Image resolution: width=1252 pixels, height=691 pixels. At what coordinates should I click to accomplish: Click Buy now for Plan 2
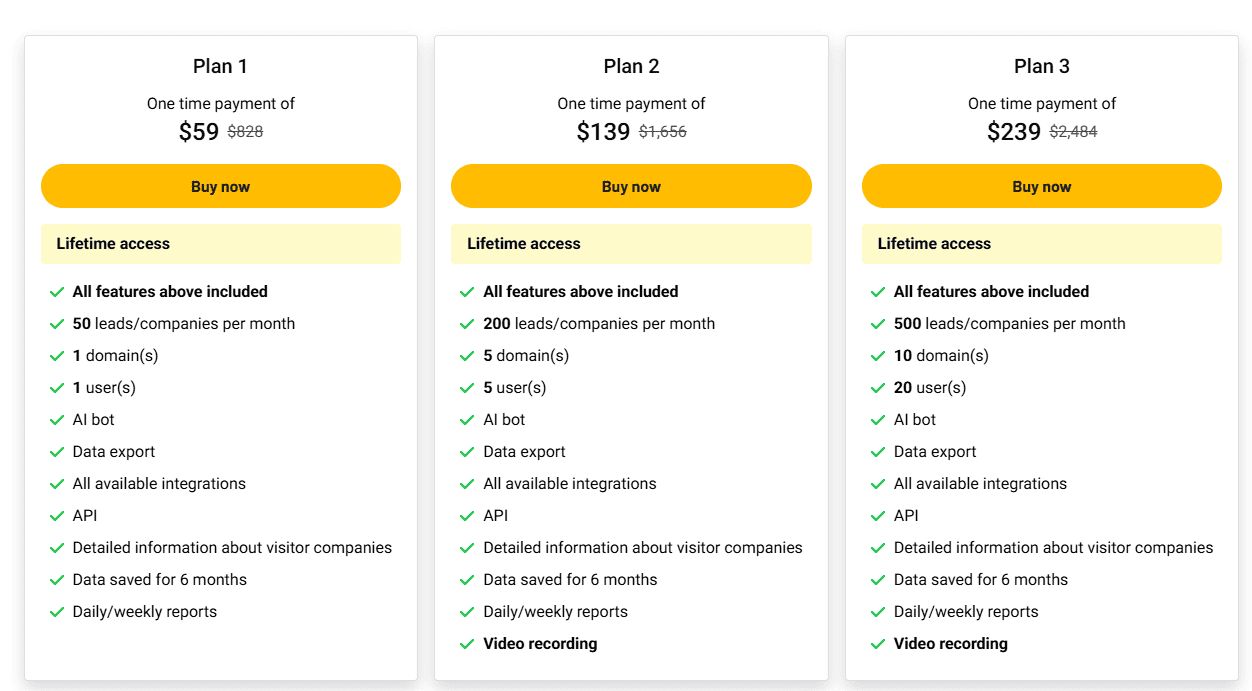point(631,186)
